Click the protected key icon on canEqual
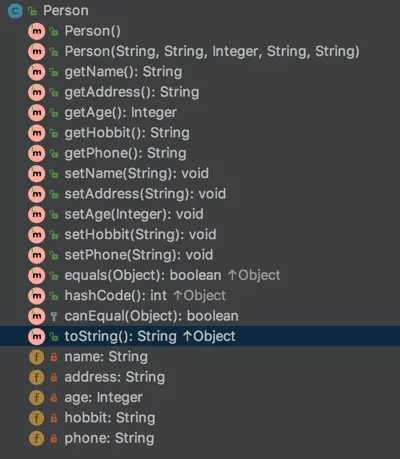The image size is (400, 459). 54,316
